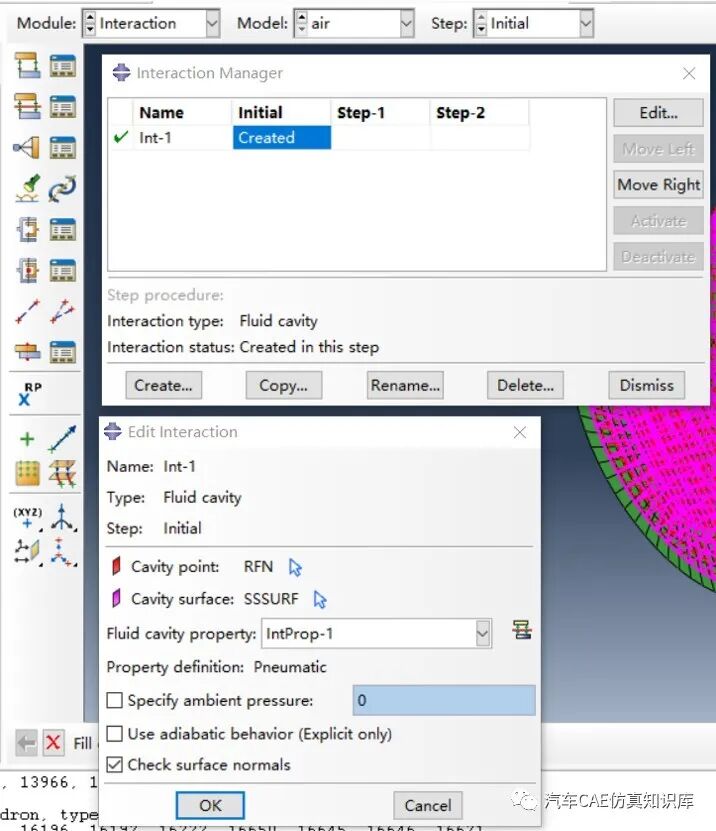Click the Cavity surface pick arrow icon
The width and height of the screenshot is (716, 831).
point(320,599)
